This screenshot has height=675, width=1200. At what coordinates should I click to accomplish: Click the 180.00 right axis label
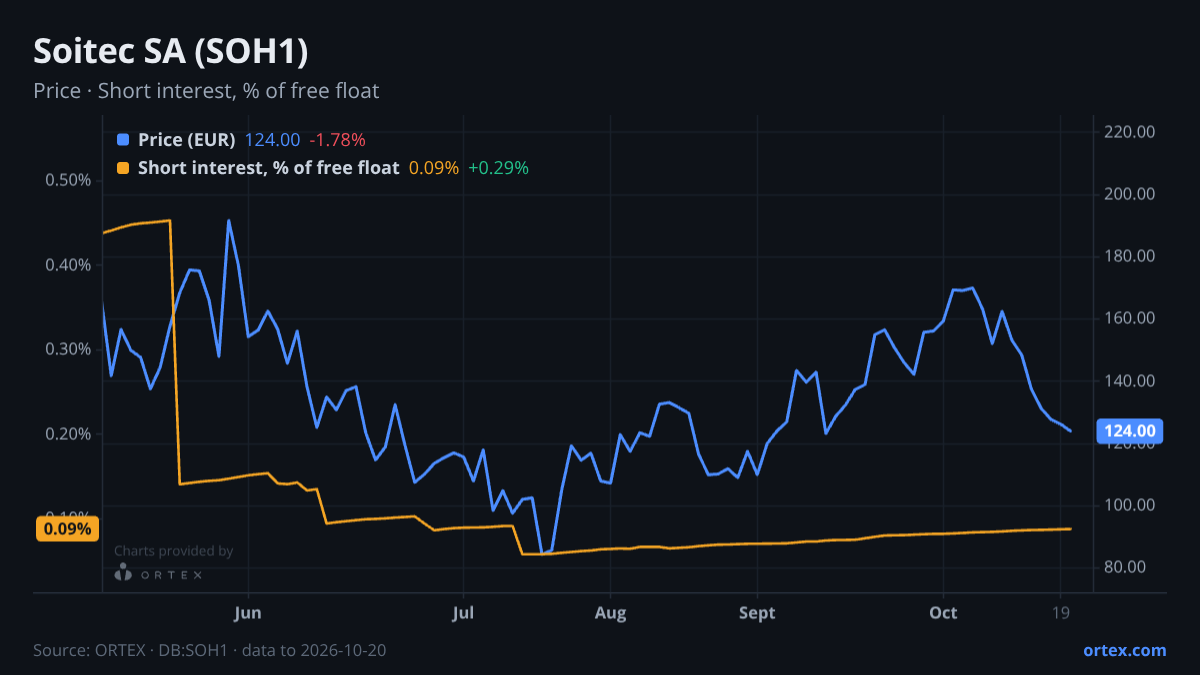point(1130,256)
